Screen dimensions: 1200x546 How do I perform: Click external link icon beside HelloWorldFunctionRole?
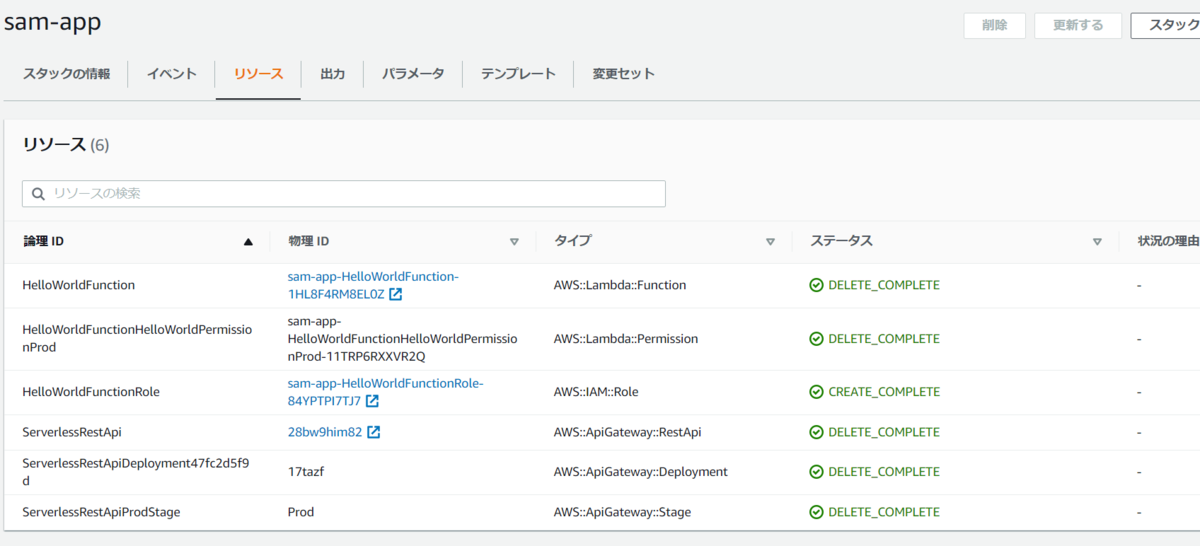(x=372, y=401)
